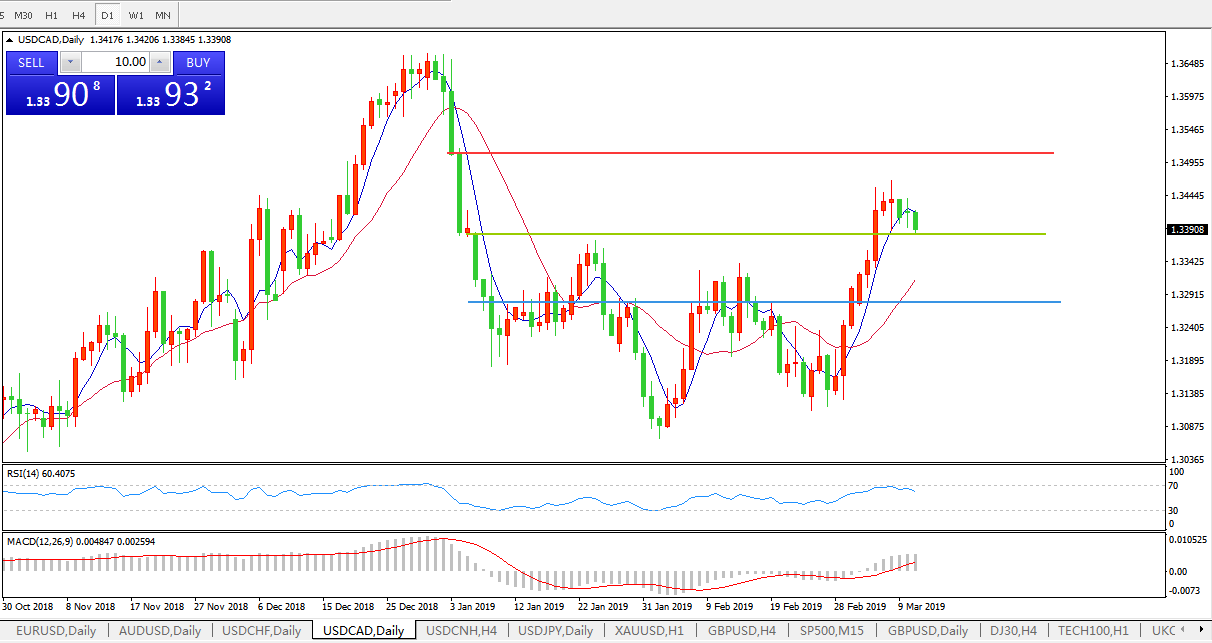Switch chart to W1 weekly timeframe
Screen dimensions: 1212x643
(x=136, y=15)
